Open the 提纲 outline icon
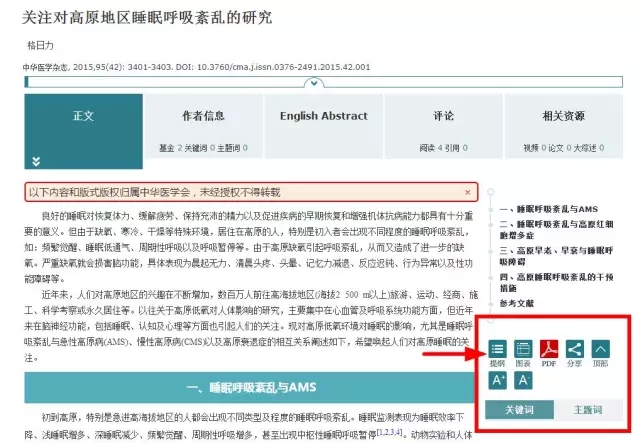The image size is (640, 443). pyautogui.click(x=498, y=349)
